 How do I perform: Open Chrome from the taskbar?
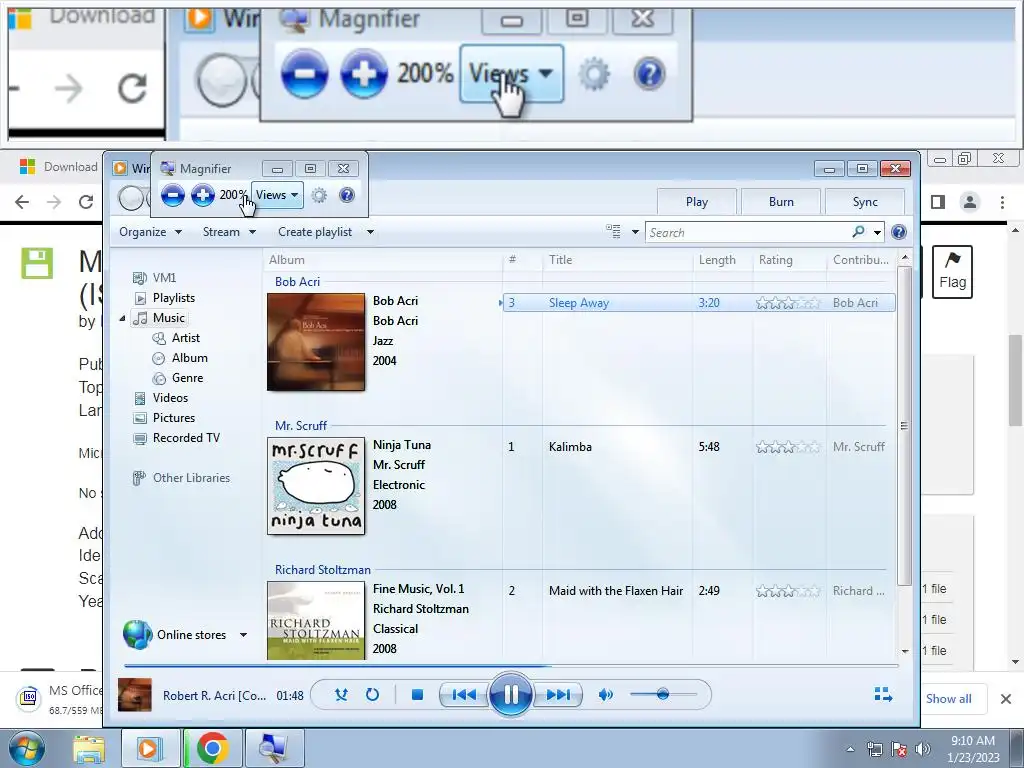(213, 748)
